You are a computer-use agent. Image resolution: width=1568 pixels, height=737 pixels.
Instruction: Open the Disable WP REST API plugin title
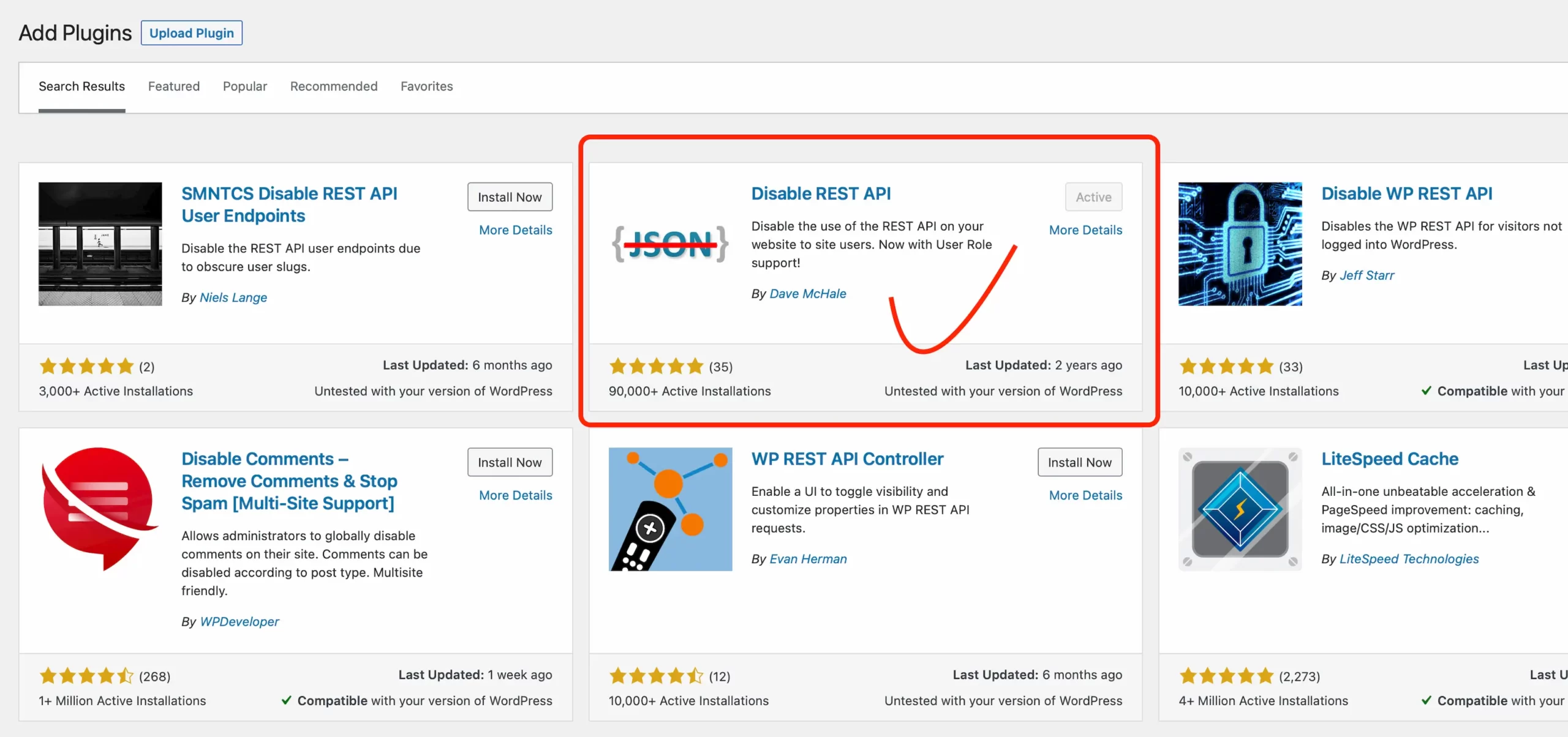pos(1407,193)
